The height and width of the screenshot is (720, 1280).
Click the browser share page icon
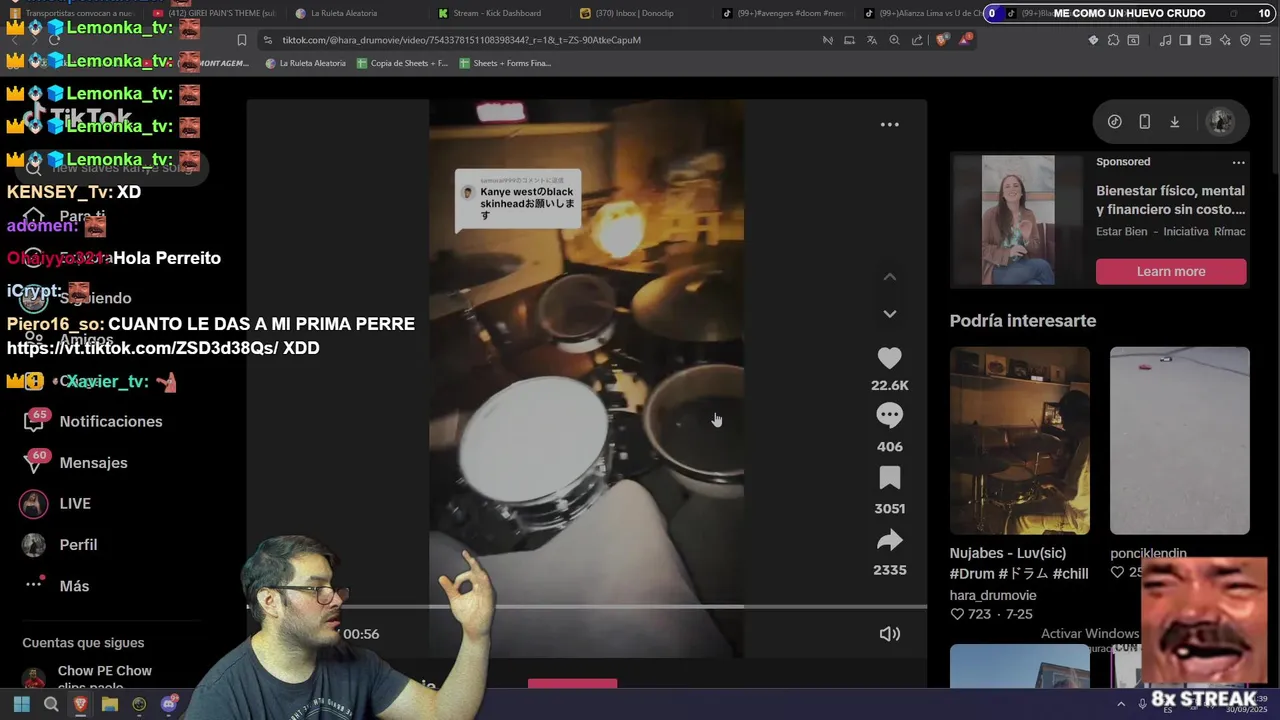(x=917, y=40)
